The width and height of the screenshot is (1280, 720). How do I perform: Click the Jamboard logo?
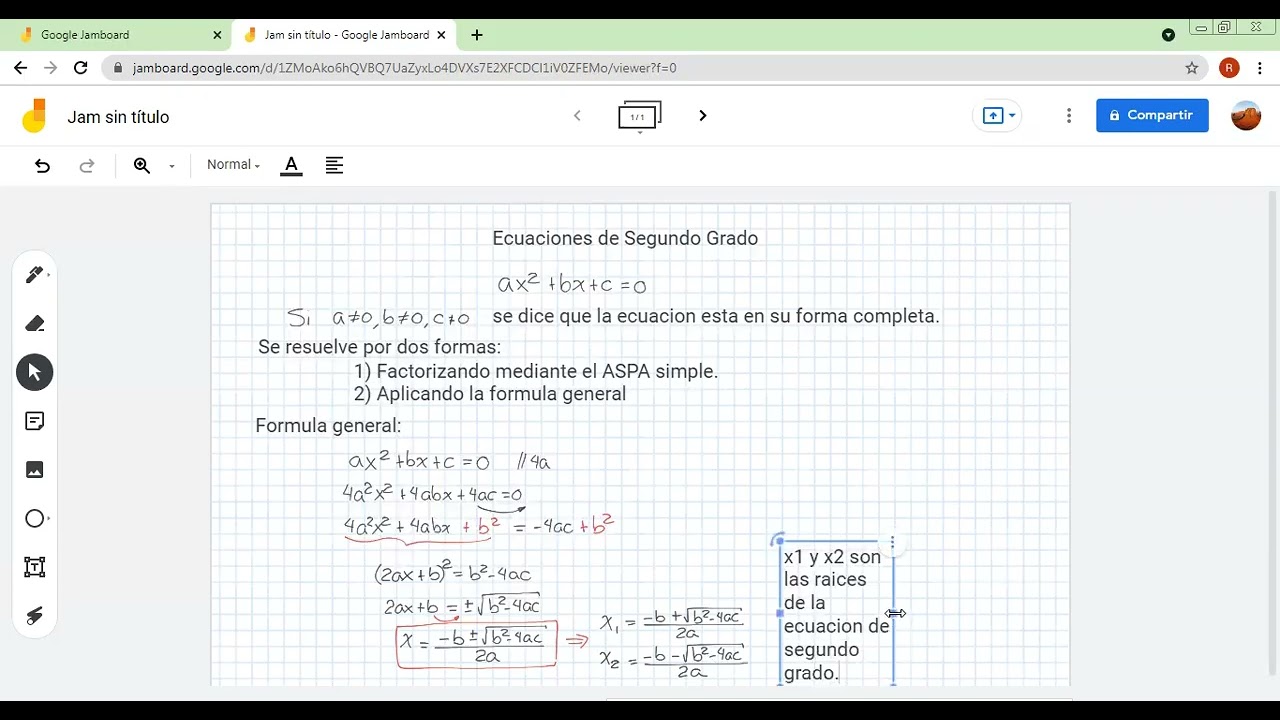[35, 116]
